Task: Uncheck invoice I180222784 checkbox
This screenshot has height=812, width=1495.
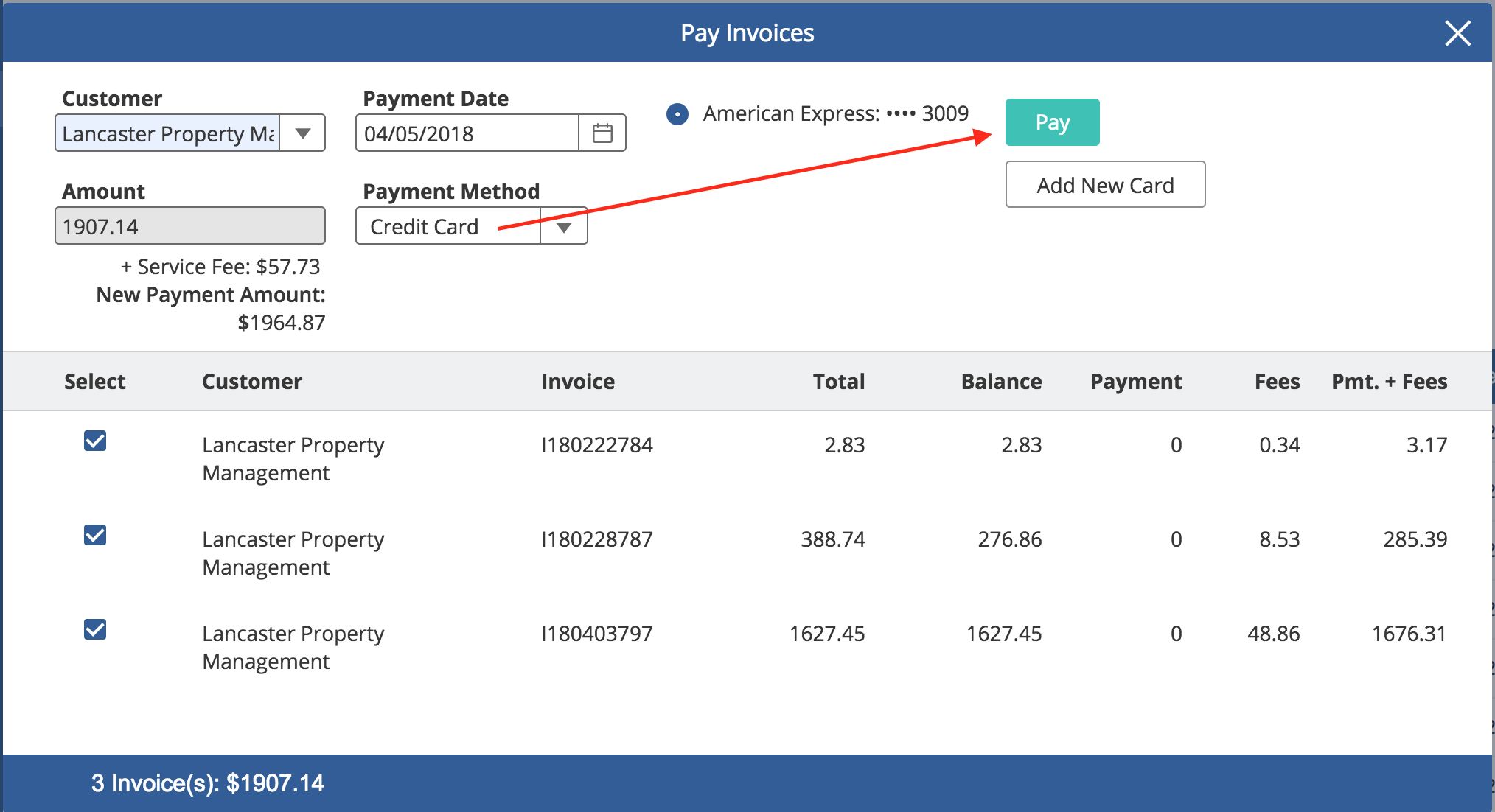Action: pos(95,441)
